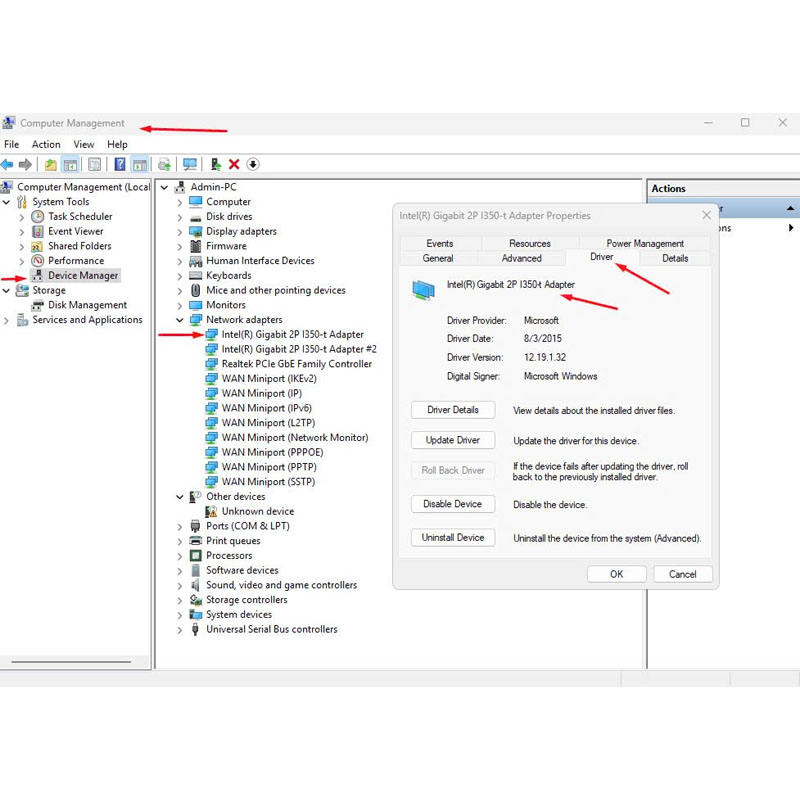Image resolution: width=800 pixels, height=800 pixels.
Task: Click the Processors category icon
Action: pos(195,555)
